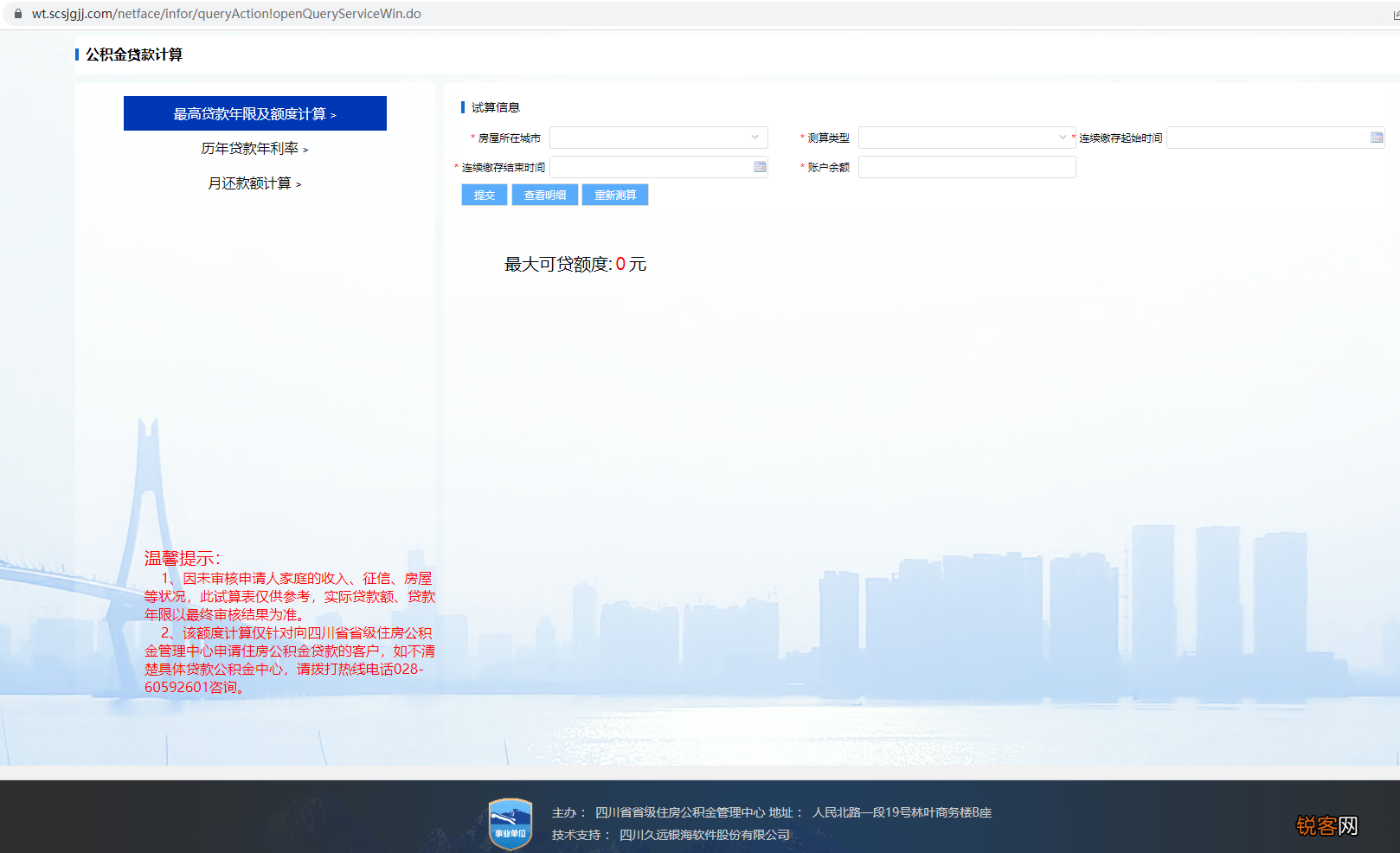The width and height of the screenshot is (1400, 853).
Task: Click the browser address bar URL
Action: tap(225, 13)
